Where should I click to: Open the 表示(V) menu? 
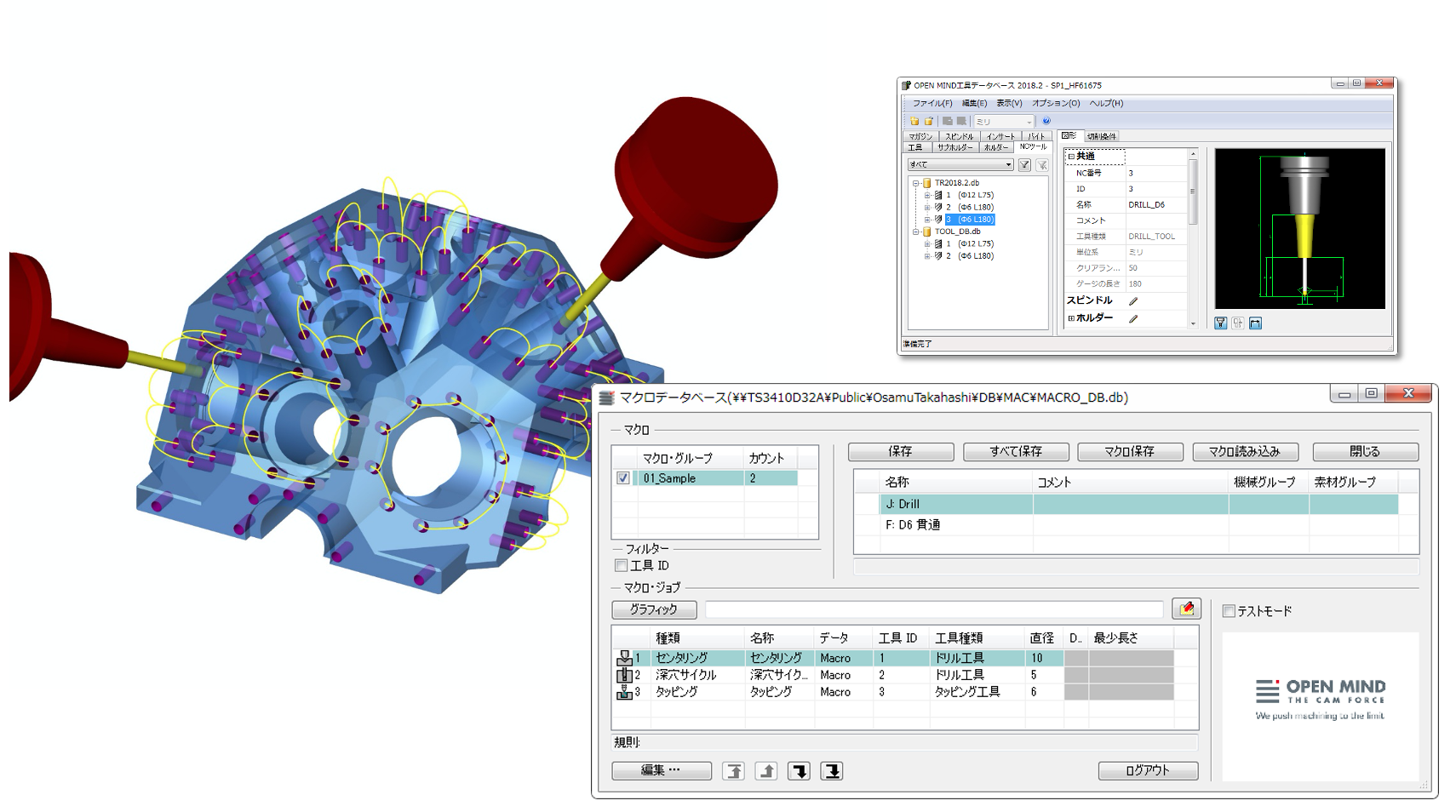coord(1009,103)
